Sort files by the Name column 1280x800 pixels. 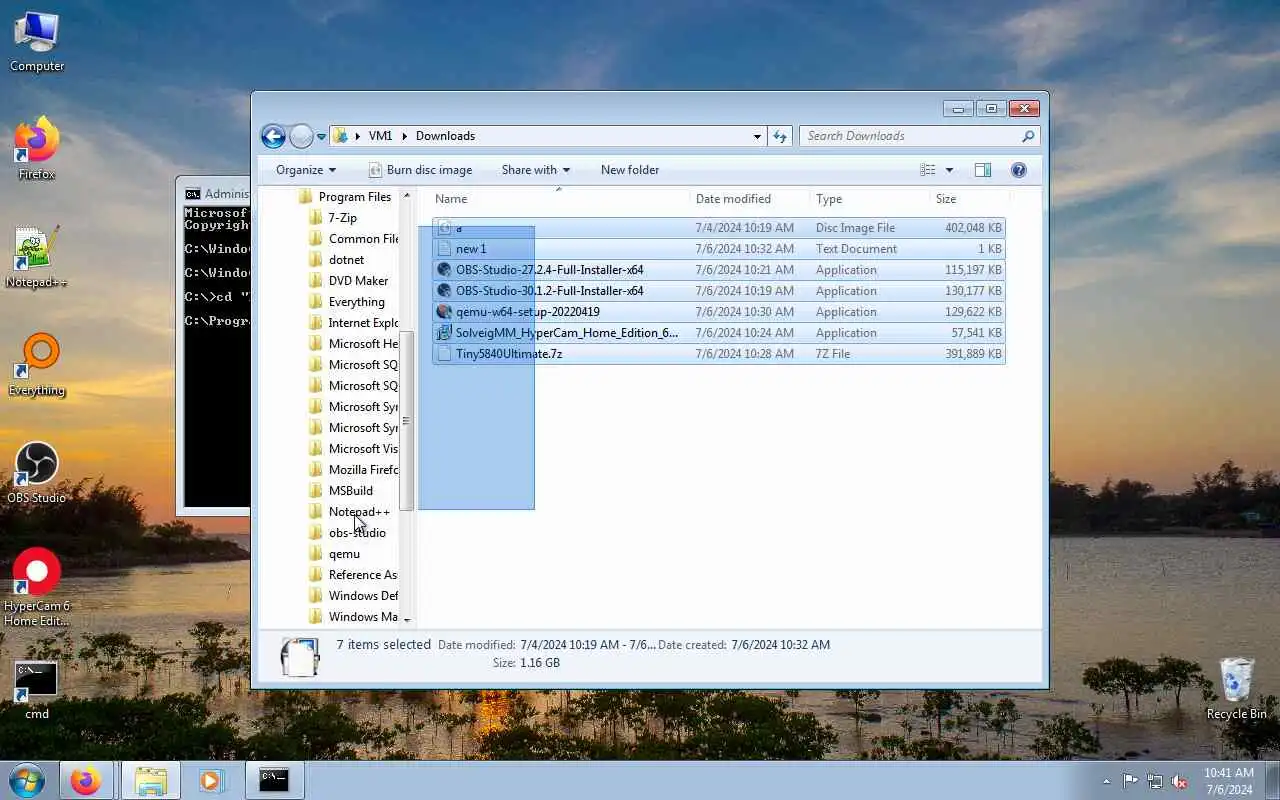click(x=560, y=199)
